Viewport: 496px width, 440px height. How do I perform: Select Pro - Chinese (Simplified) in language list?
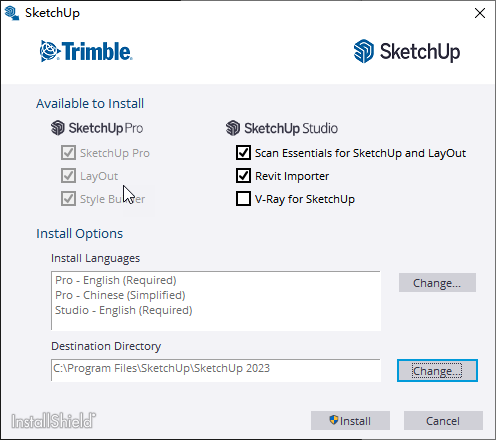pos(120,295)
